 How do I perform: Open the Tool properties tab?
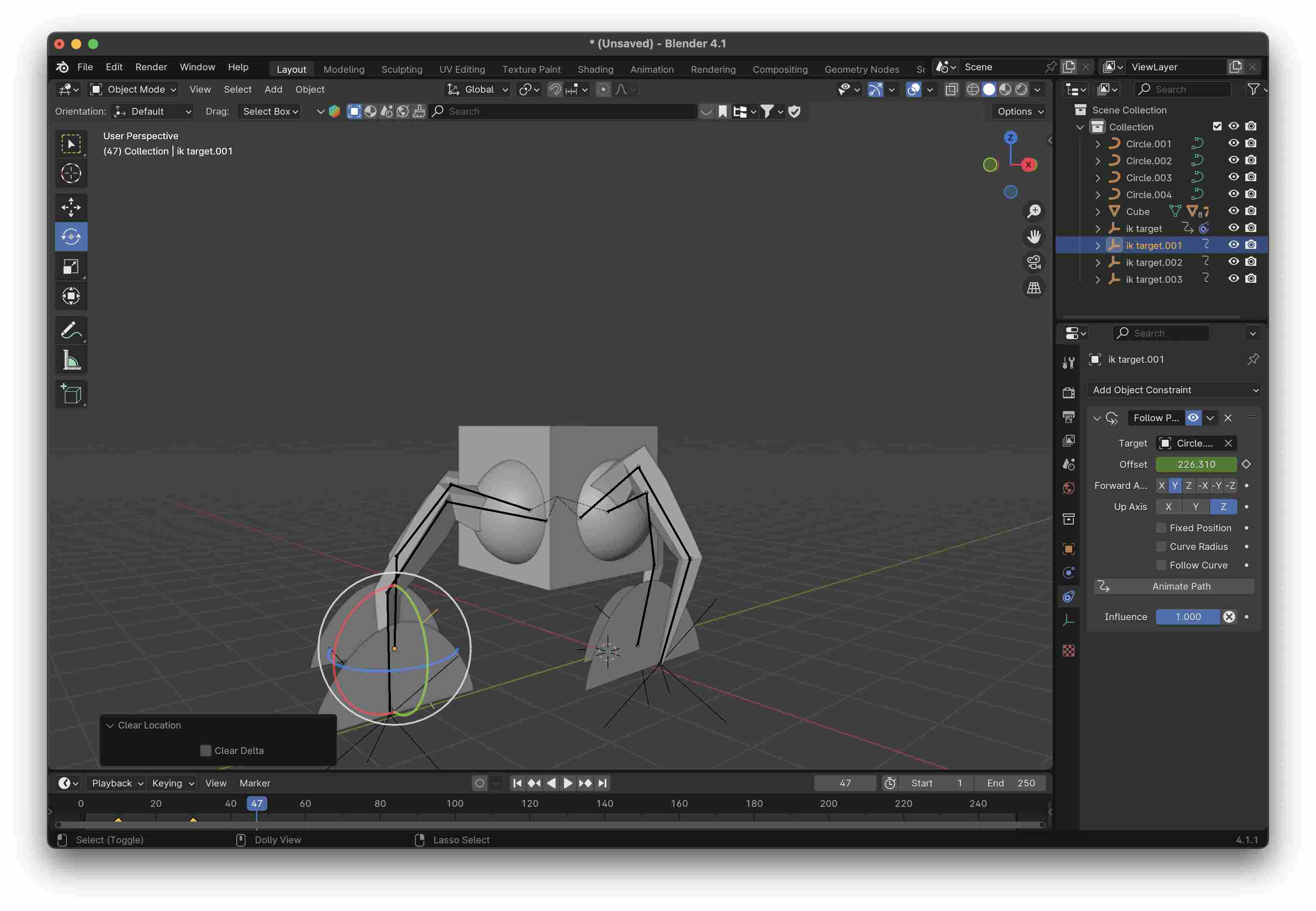pyautogui.click(x=1068, y=362)
